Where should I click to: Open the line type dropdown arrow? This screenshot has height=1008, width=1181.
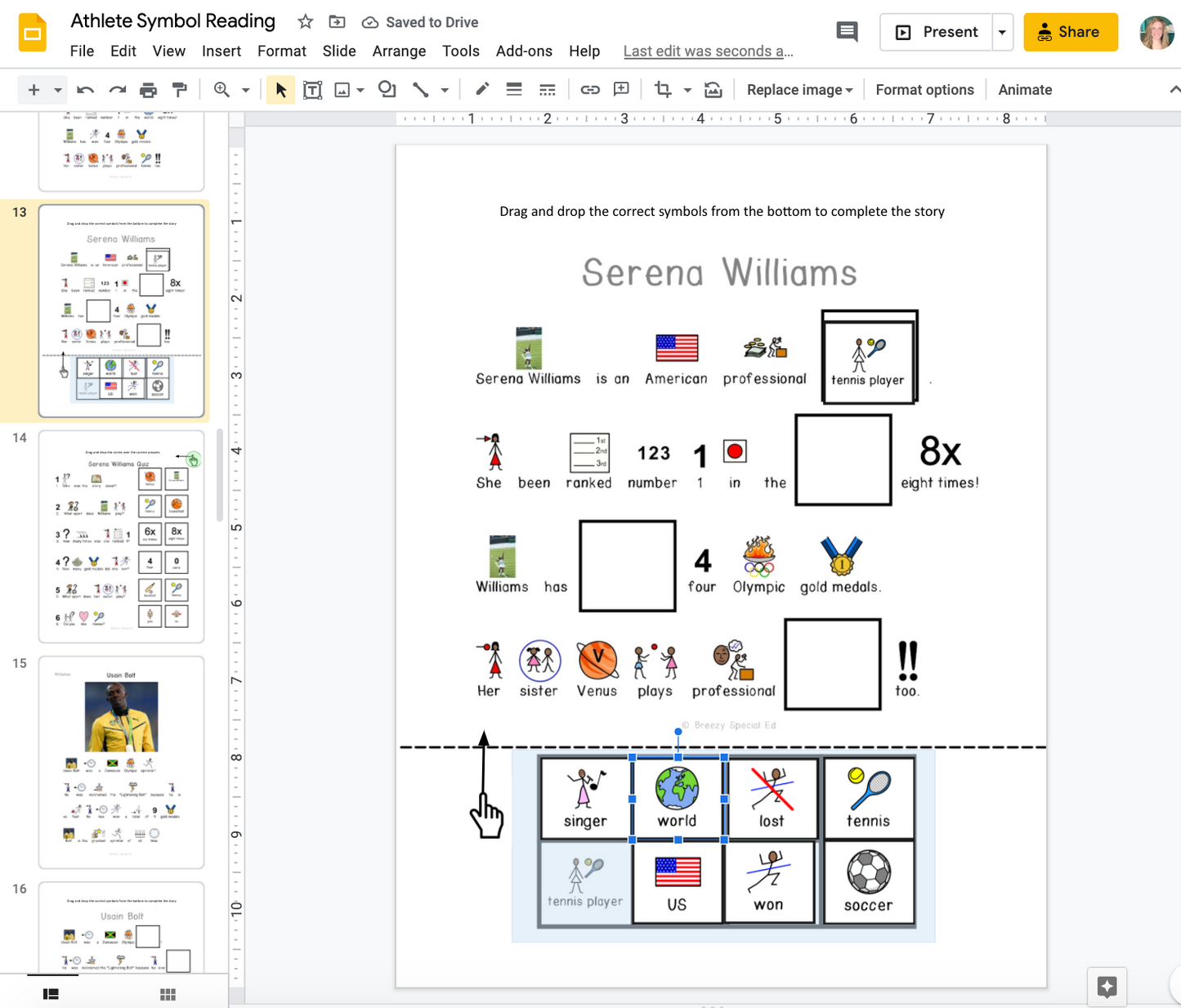[445, 90]
